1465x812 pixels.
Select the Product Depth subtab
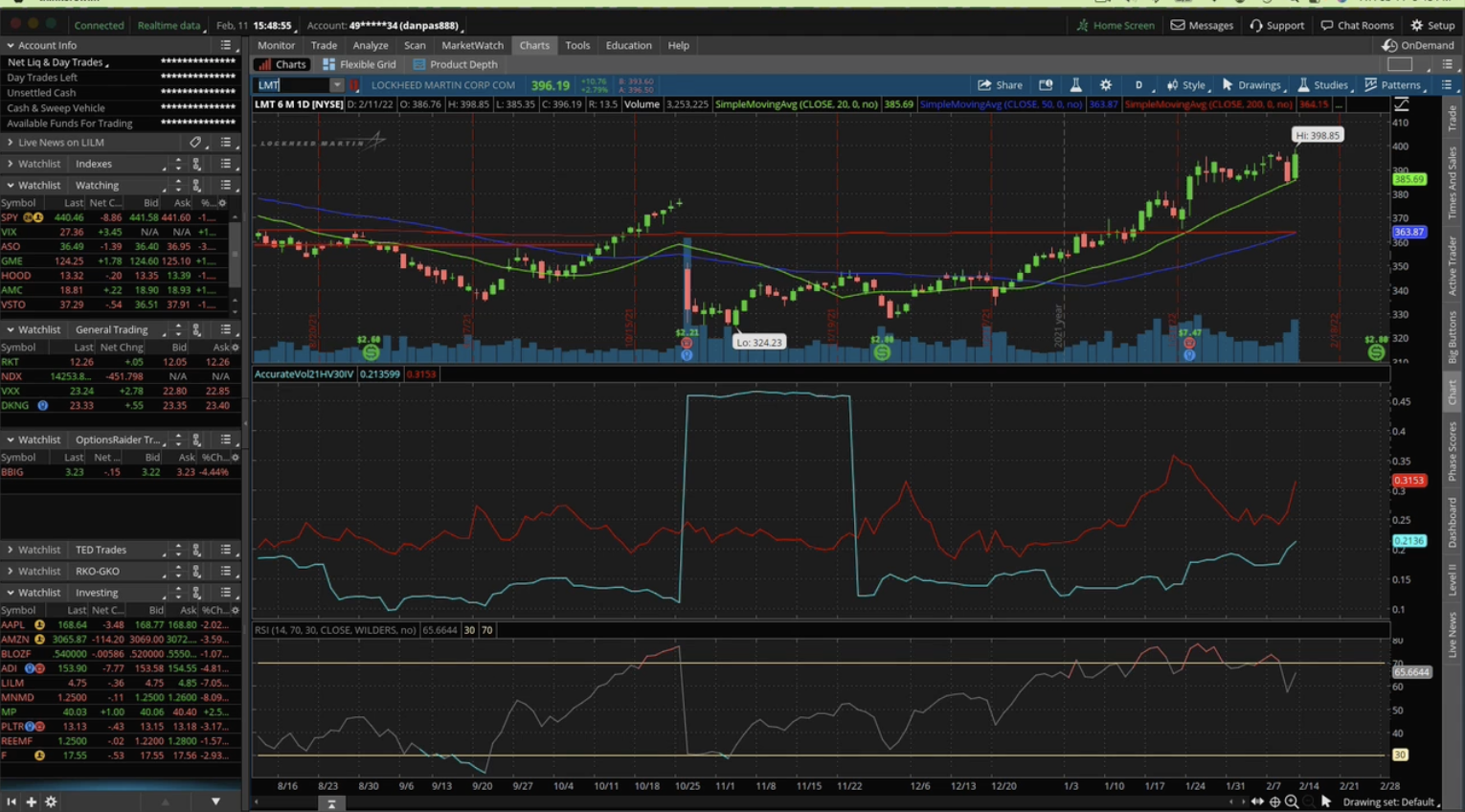pyautogui.click(x=455, y=64)
